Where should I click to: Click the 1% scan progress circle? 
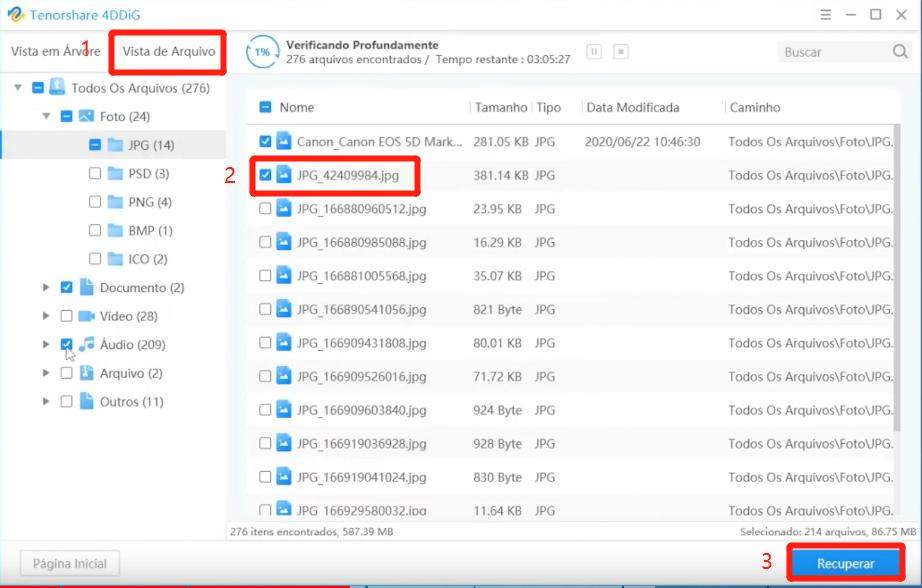[262, 52]
